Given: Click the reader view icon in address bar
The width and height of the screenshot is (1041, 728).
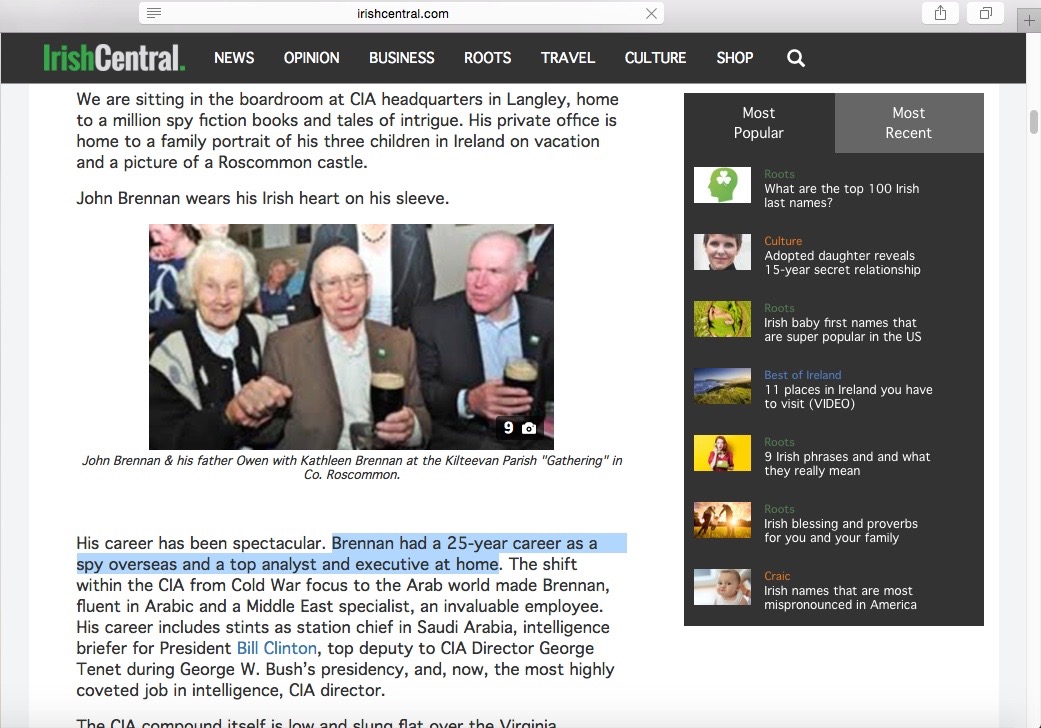Looking at the screenshot, I should pyautogui.click(x=154, y=13).
